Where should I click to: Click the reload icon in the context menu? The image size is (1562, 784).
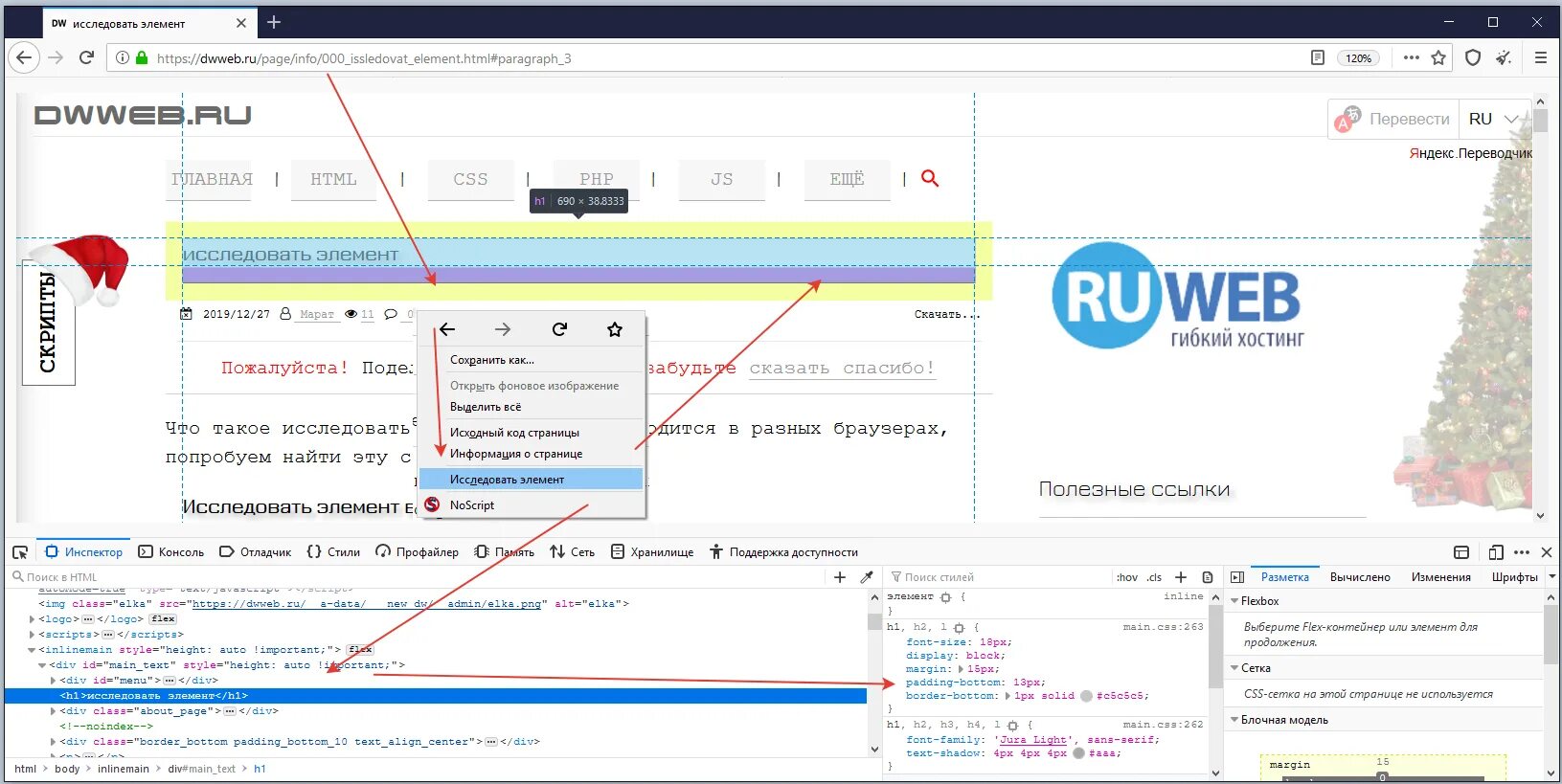[x=559, y=329]
